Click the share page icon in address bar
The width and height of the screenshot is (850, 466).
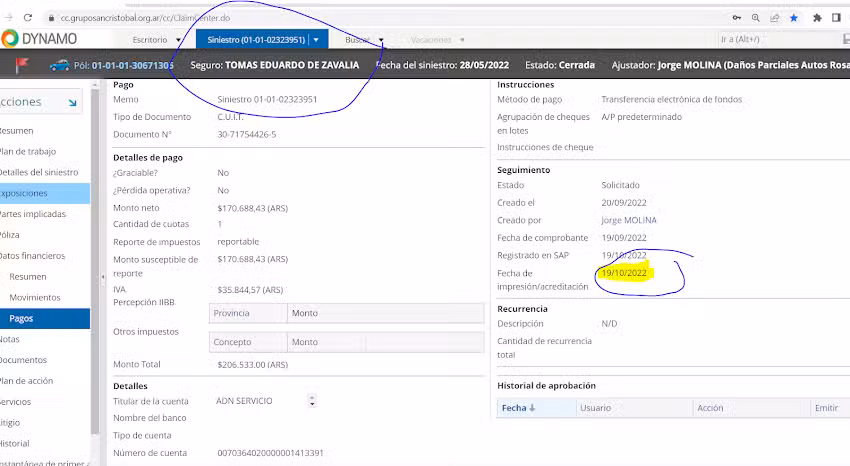pos(775,18)
